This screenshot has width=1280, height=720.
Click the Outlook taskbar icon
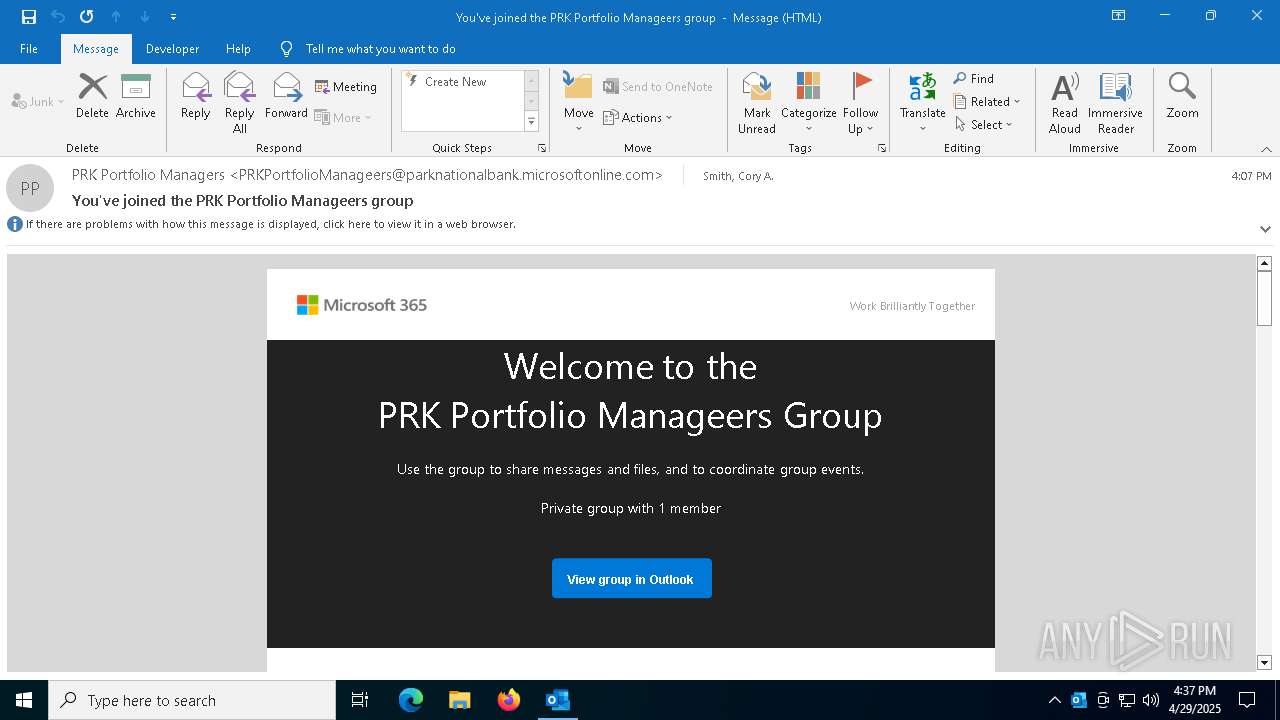(558, 700)
